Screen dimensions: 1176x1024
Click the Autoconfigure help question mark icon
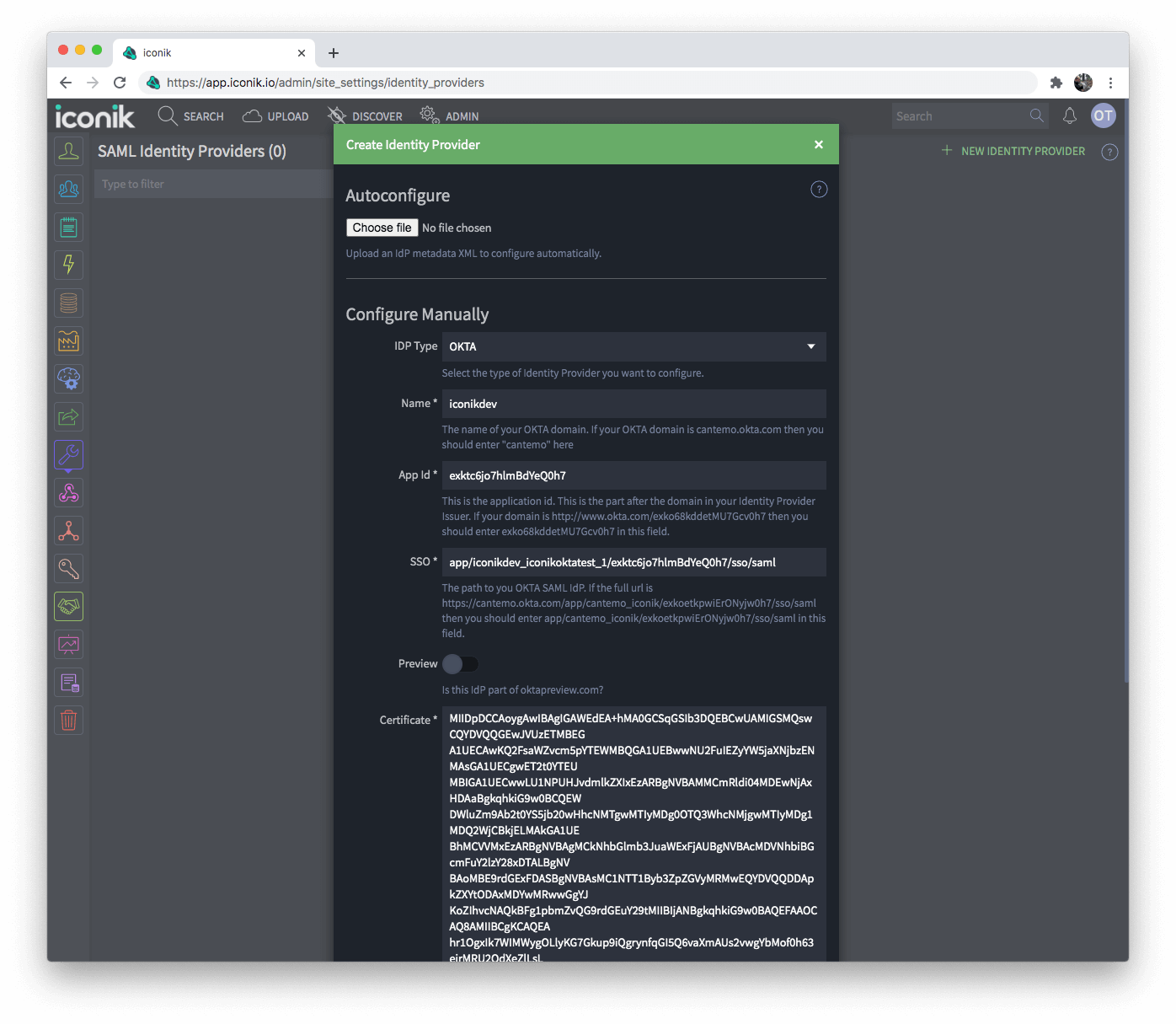click(x=818, y=190)
